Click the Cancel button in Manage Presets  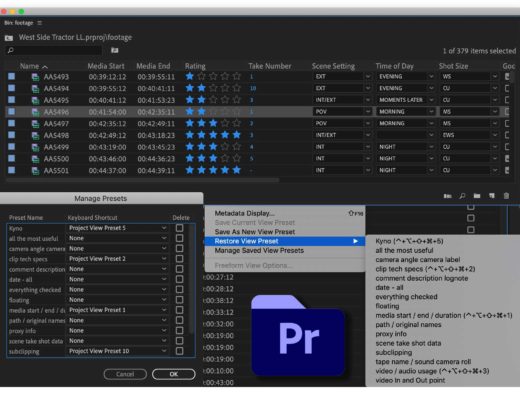pos(125,374)
